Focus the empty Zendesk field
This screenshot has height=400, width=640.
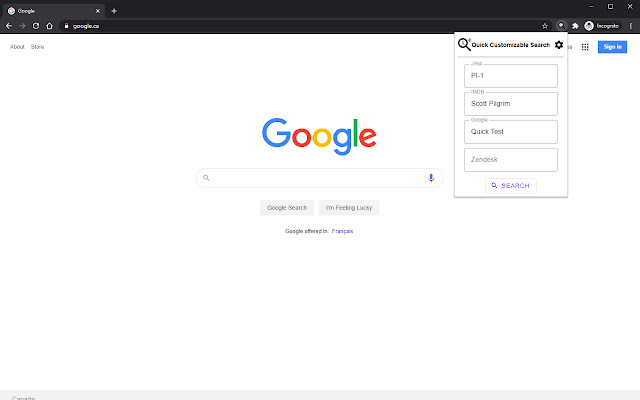pos(511,160)
